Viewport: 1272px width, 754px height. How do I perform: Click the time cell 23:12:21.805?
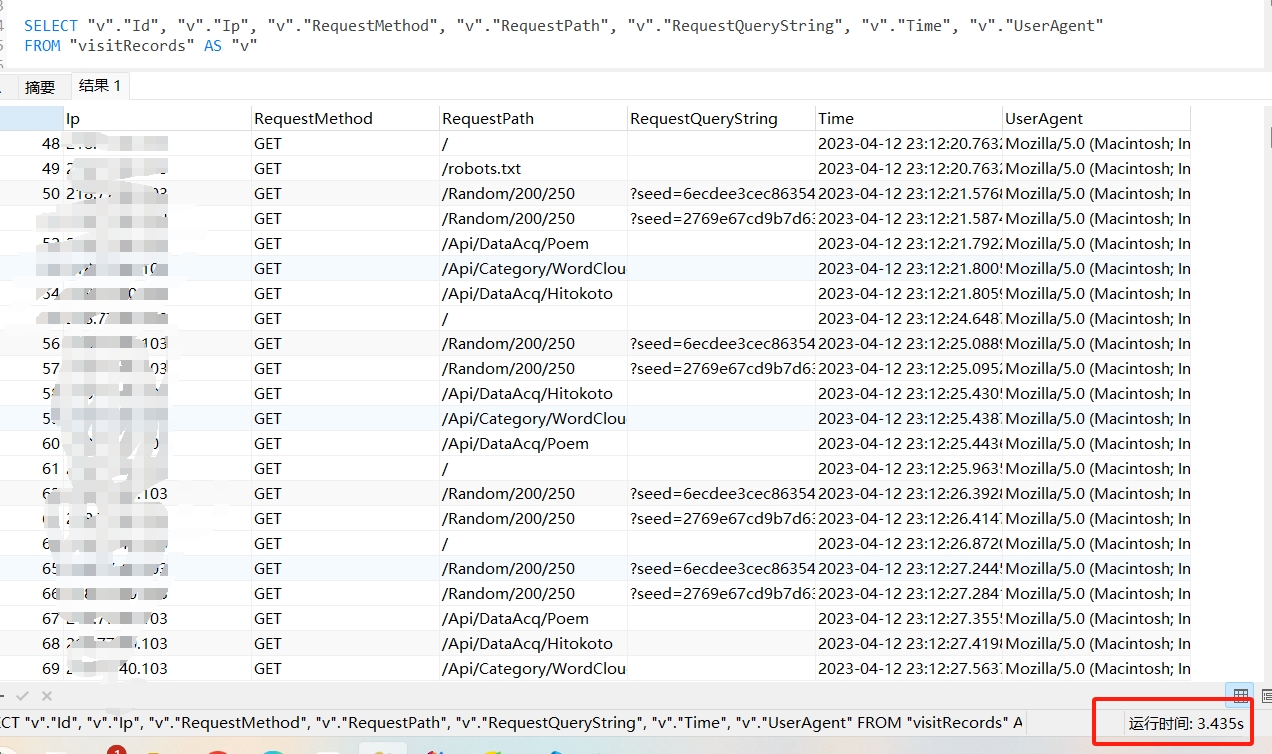click(909, 293)
